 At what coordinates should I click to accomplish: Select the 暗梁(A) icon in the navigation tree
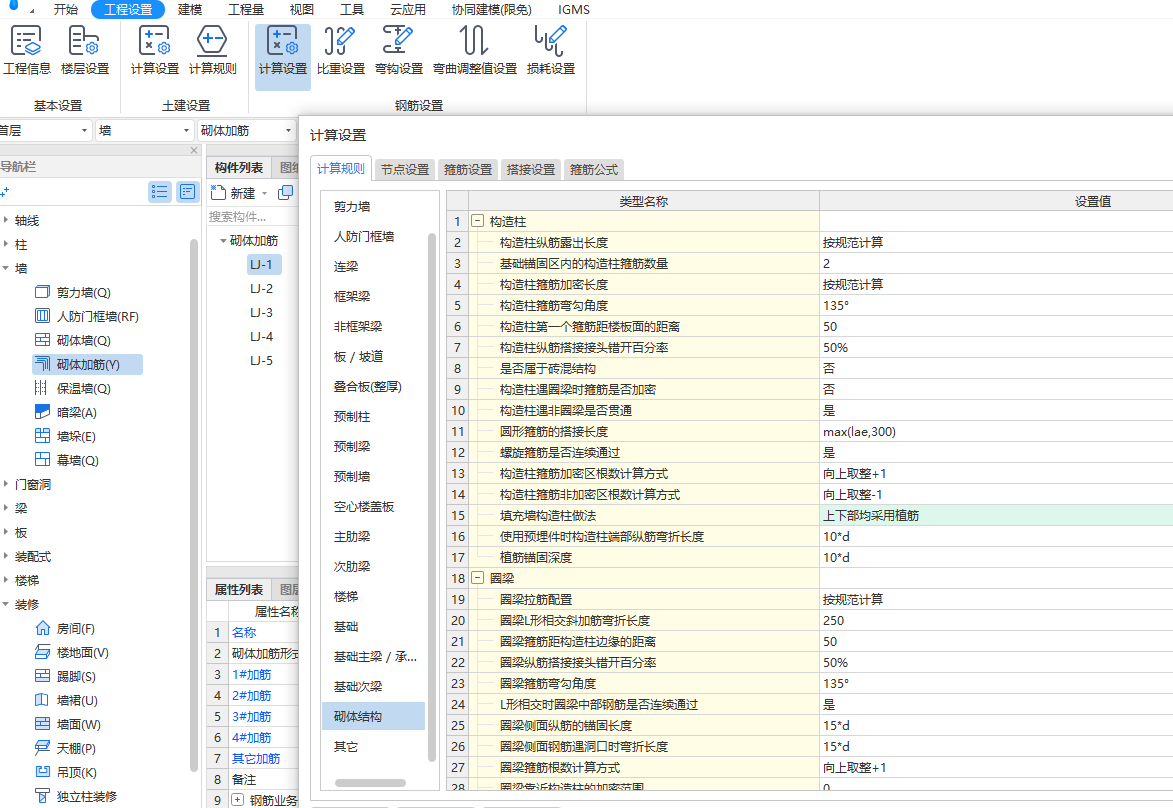(x=43, y=411)
